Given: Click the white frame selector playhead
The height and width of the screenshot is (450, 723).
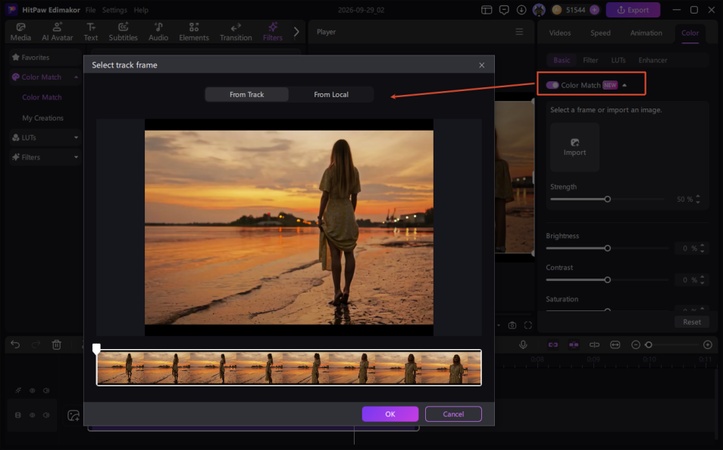Looking at the screenshot, I should pos(96,348).
